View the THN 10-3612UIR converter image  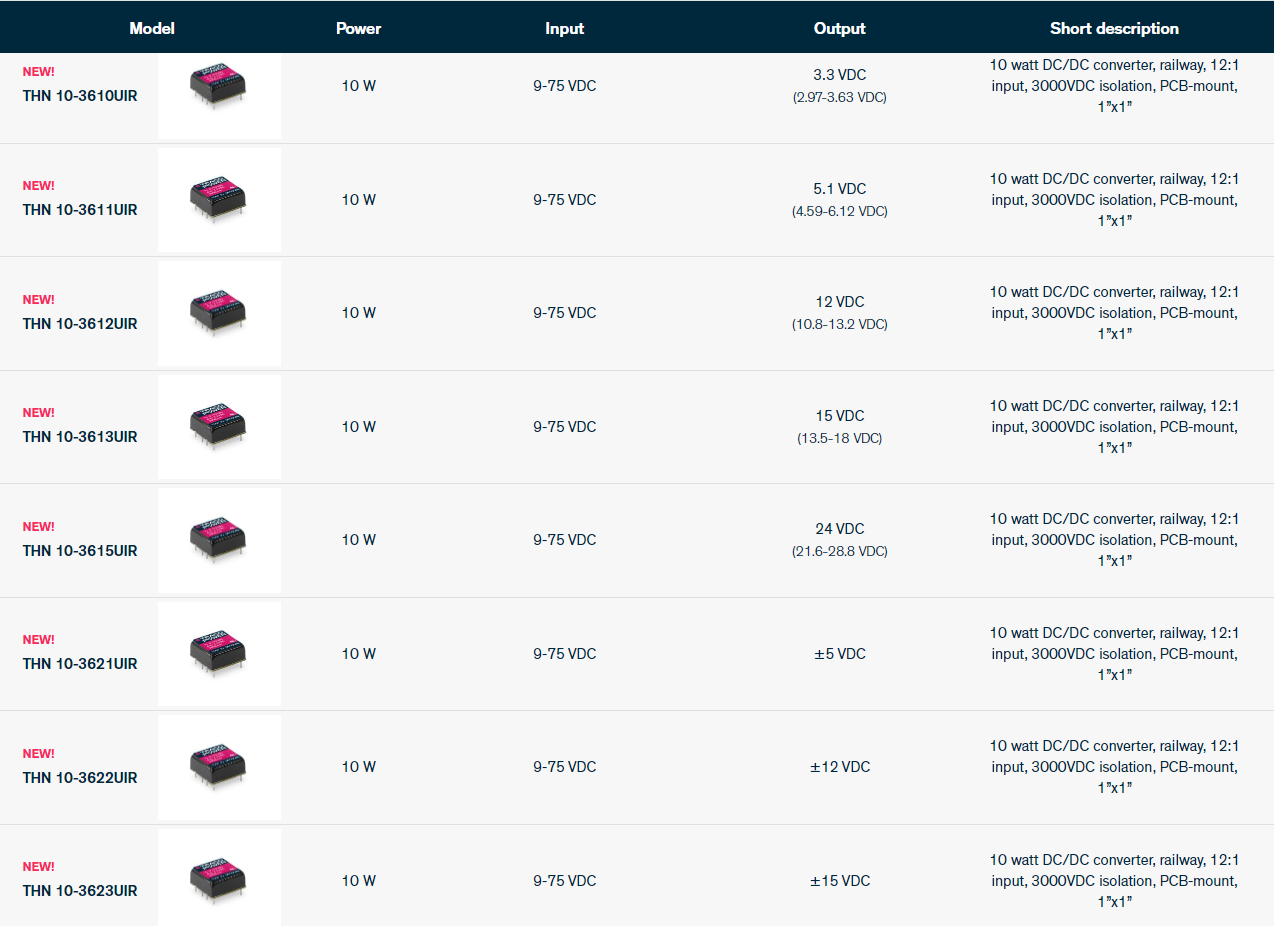(x=219, y=313)
